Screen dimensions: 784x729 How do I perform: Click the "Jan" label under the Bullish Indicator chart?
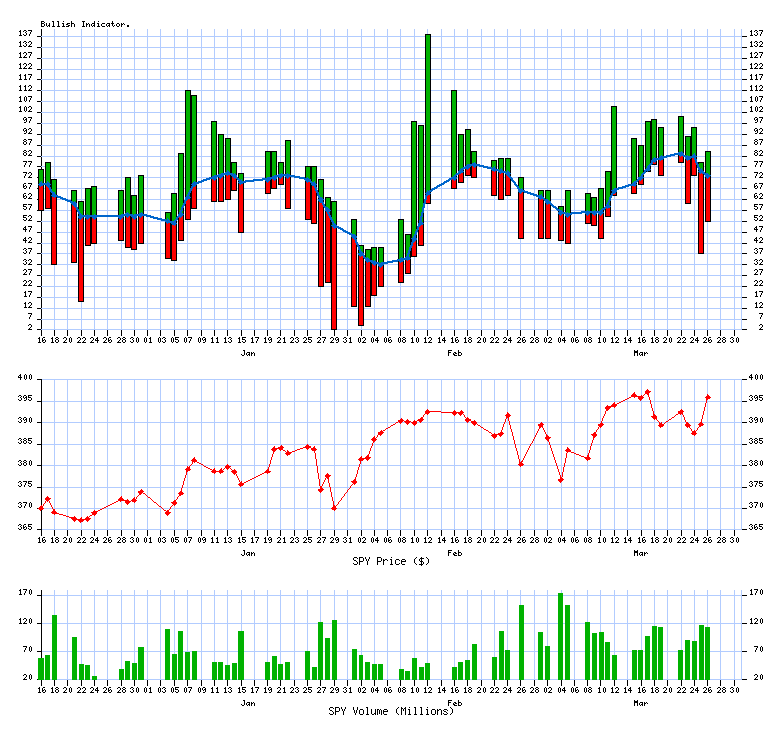tap(248, 353)
